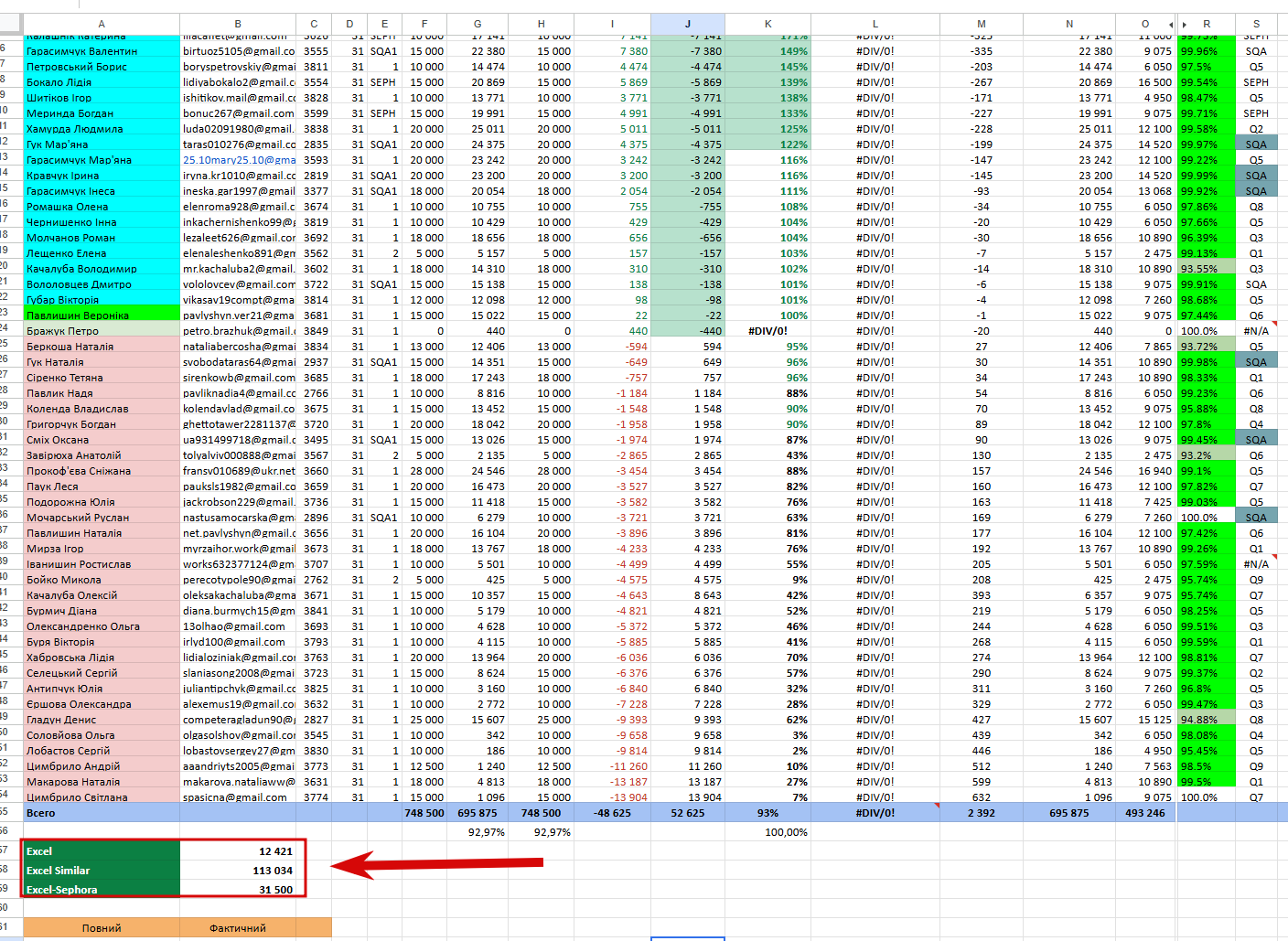Screen dimensions: 1288x941
Task: Click the orange 'Фактичний' header cell
Action: tap(238, 928)
